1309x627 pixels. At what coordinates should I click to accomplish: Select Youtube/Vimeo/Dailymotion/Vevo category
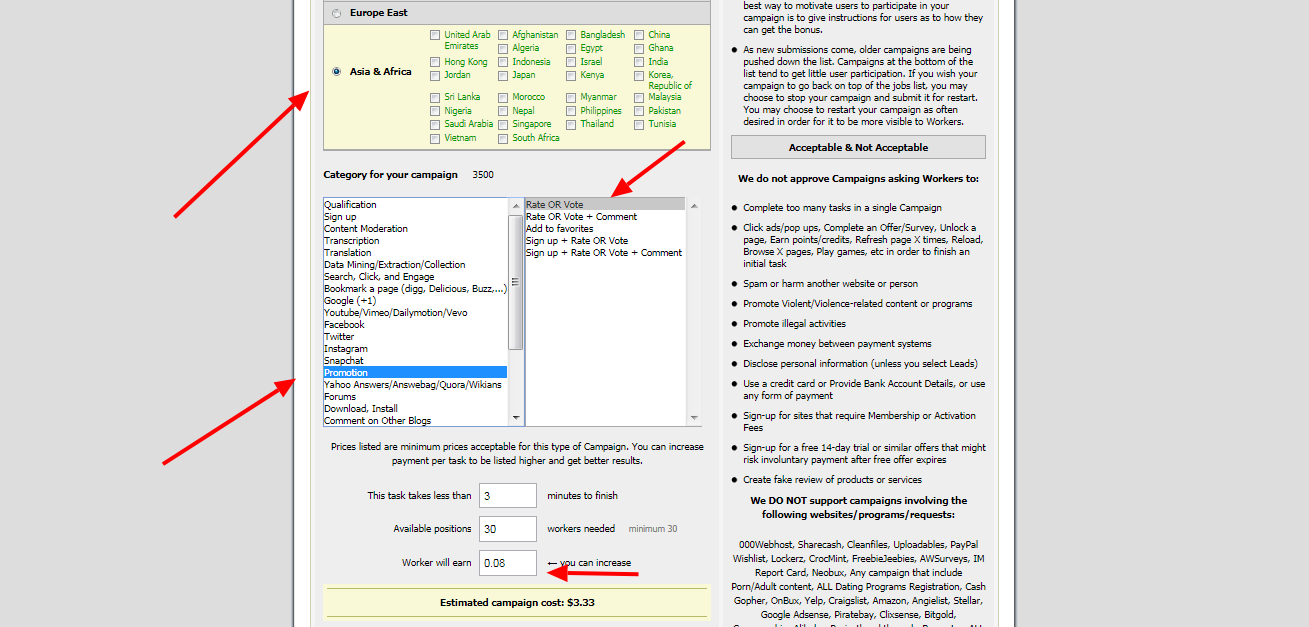tap(395, 313)
